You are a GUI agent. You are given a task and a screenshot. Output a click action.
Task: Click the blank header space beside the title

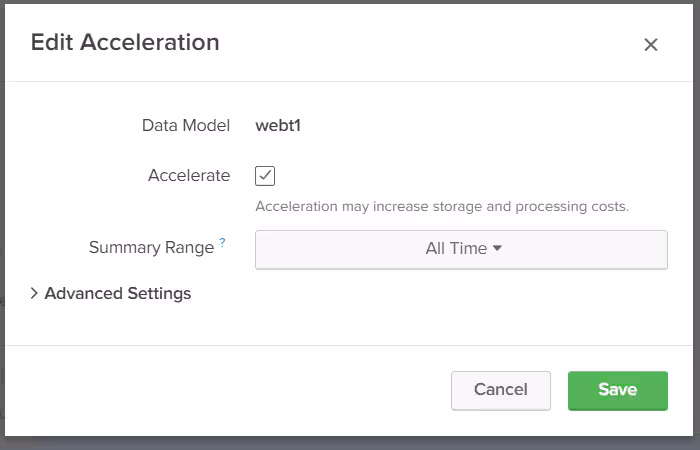point(430,42)
